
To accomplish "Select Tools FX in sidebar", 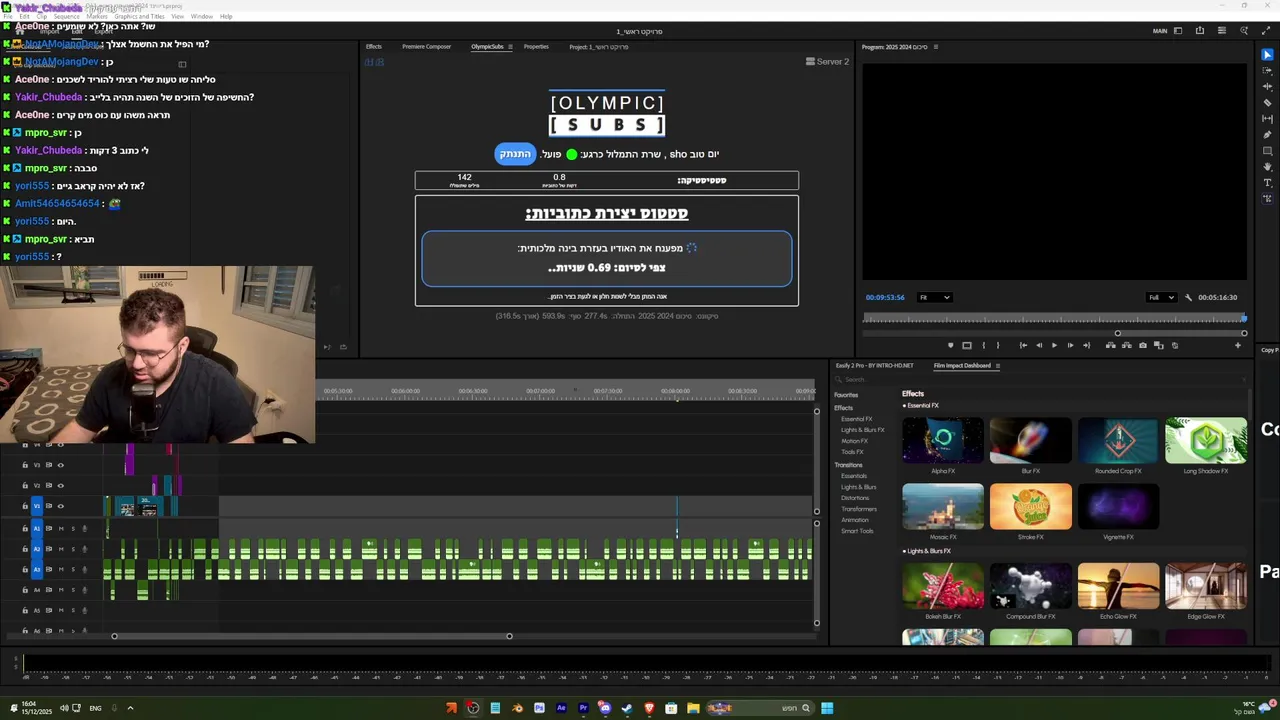I will pyautogui.click(x=852, y=452).
